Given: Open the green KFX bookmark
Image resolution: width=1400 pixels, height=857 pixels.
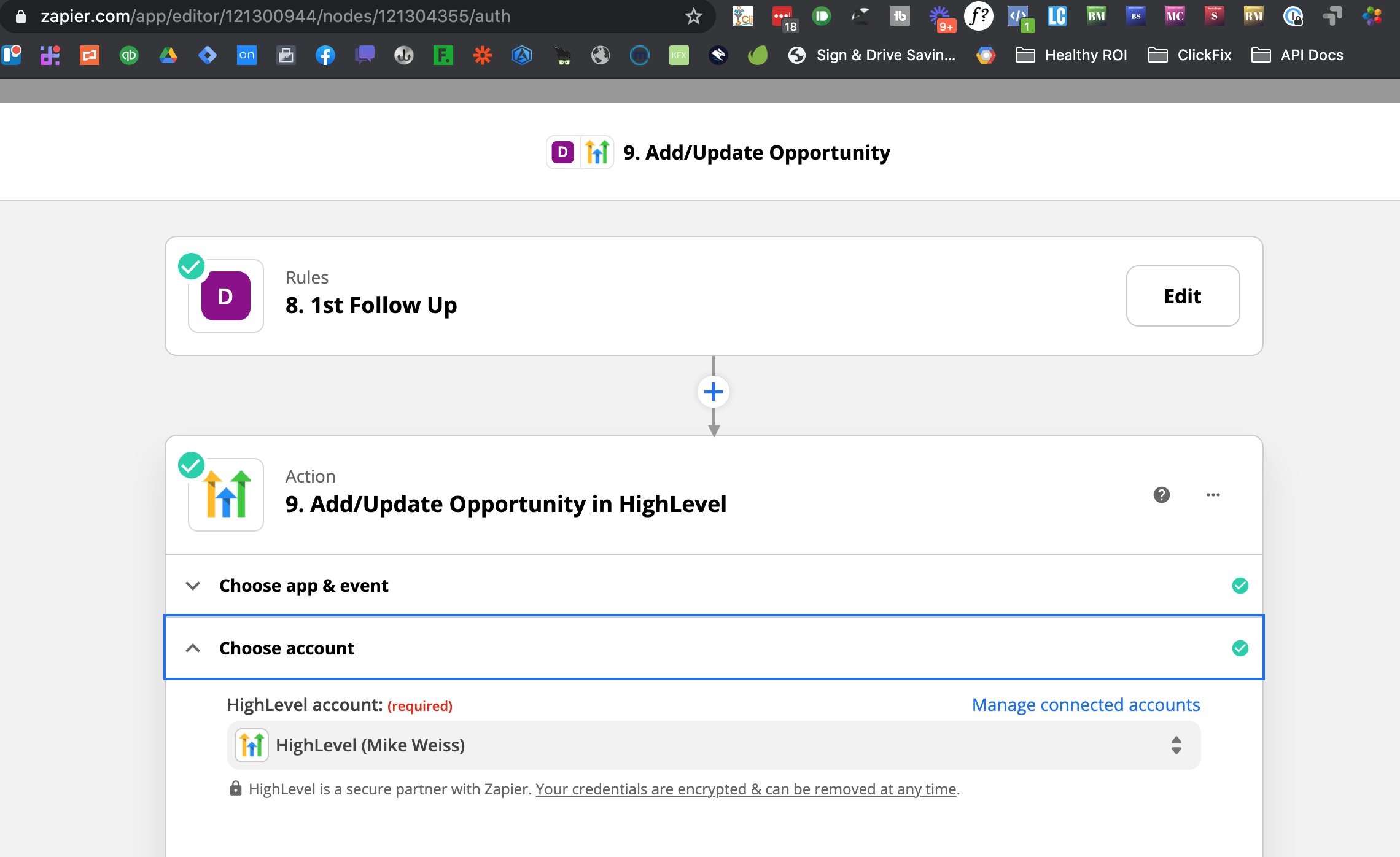Looking at the screenshot, I should pyautogui.click(x=679, y=56).
